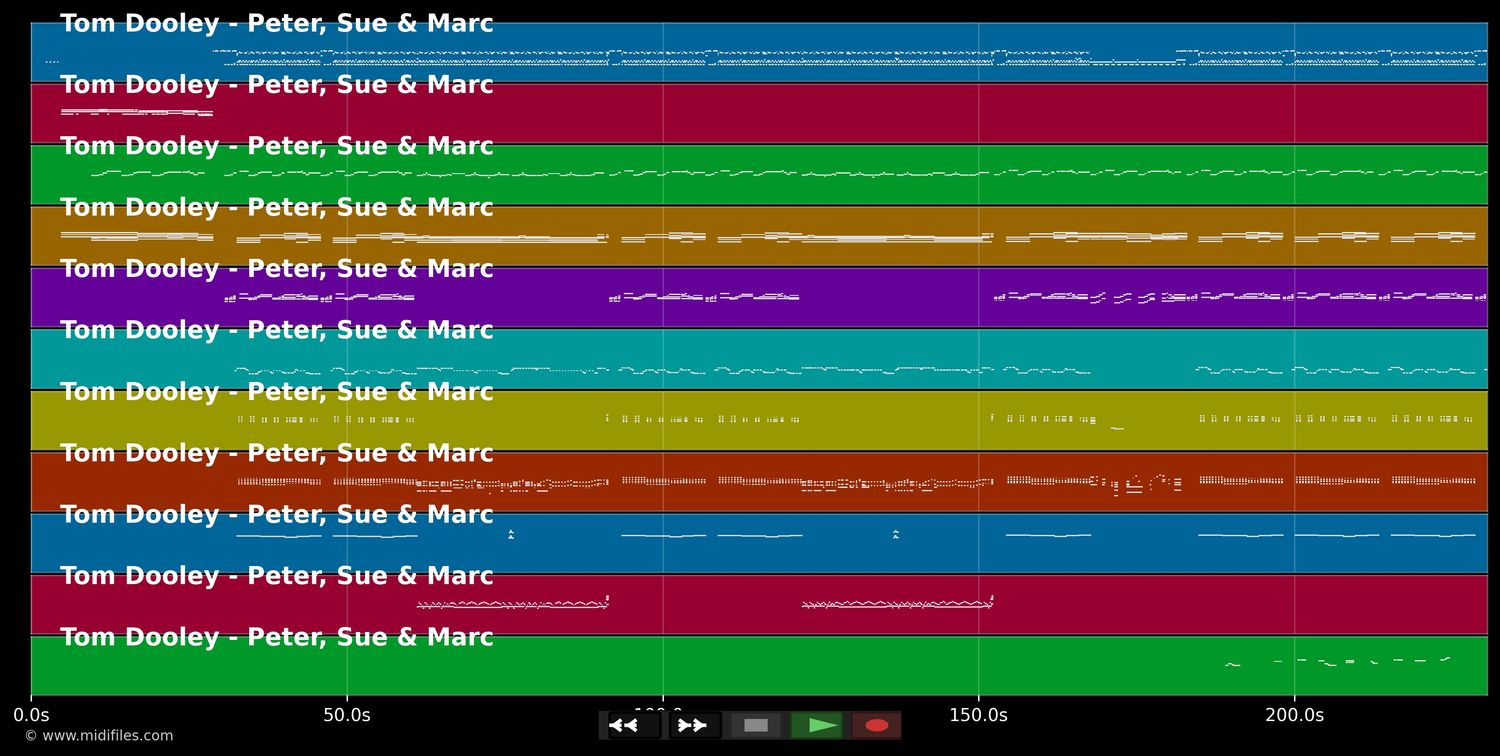Start playback with the green play button
1500x756 pixels.
[817, 725]
